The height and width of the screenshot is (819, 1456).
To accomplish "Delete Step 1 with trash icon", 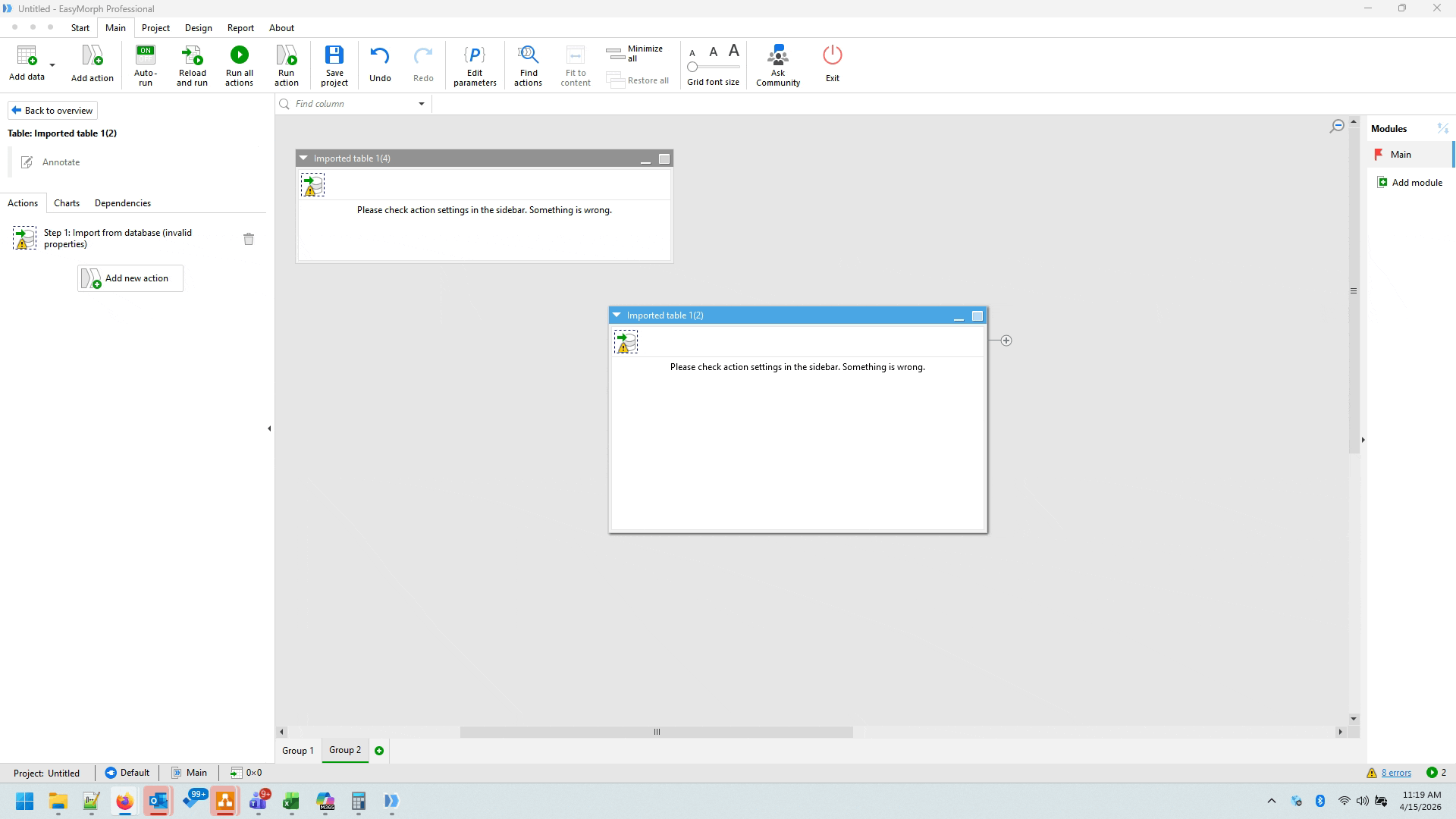I will tap(249, 239).
